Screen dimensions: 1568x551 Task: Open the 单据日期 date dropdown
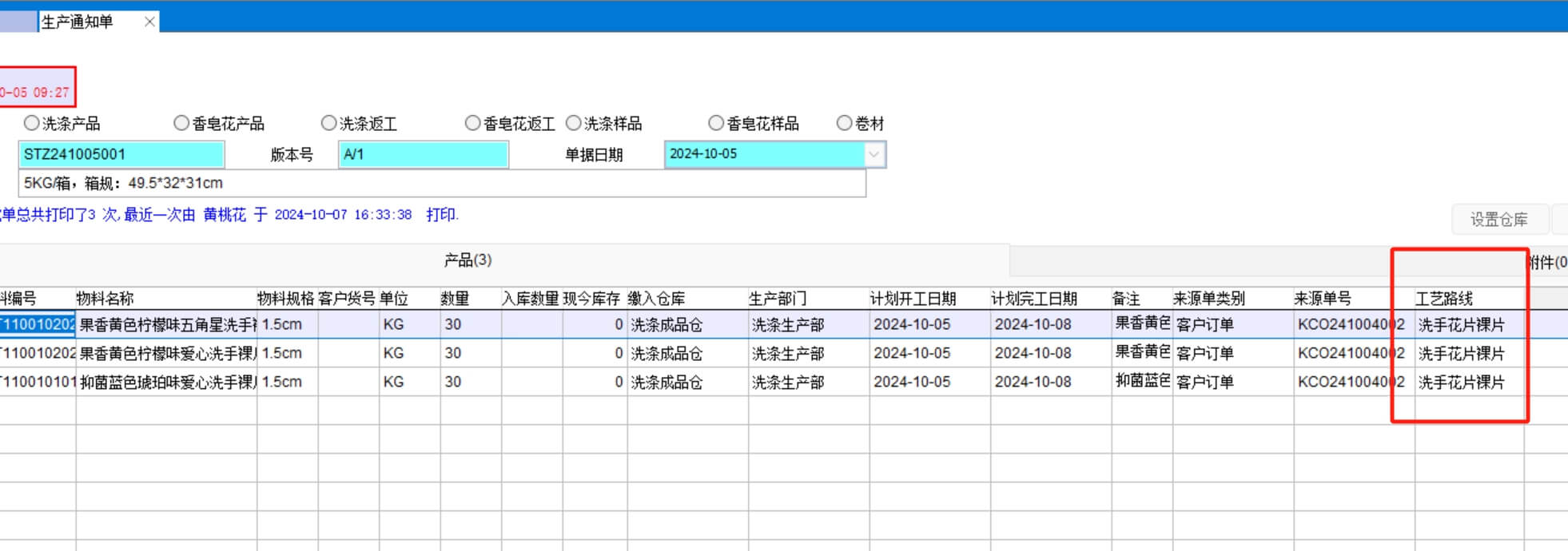[874, 154]
